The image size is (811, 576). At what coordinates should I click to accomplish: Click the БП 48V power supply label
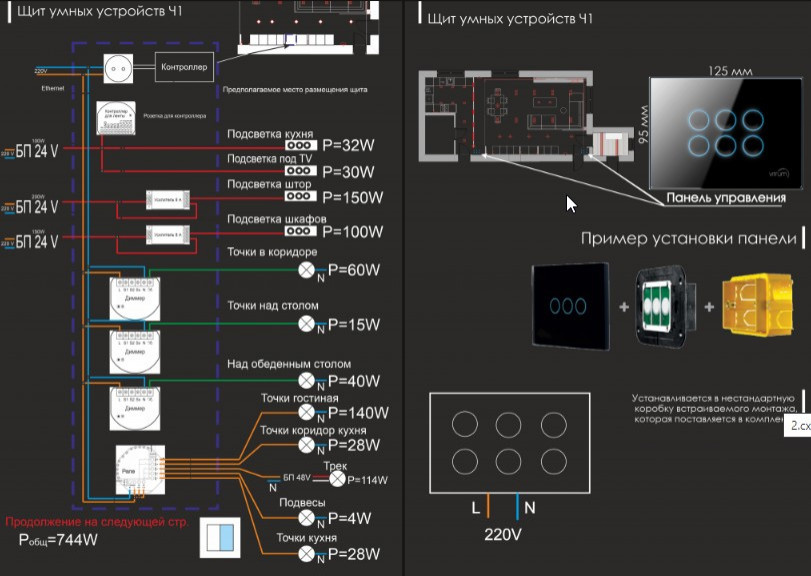296,478
